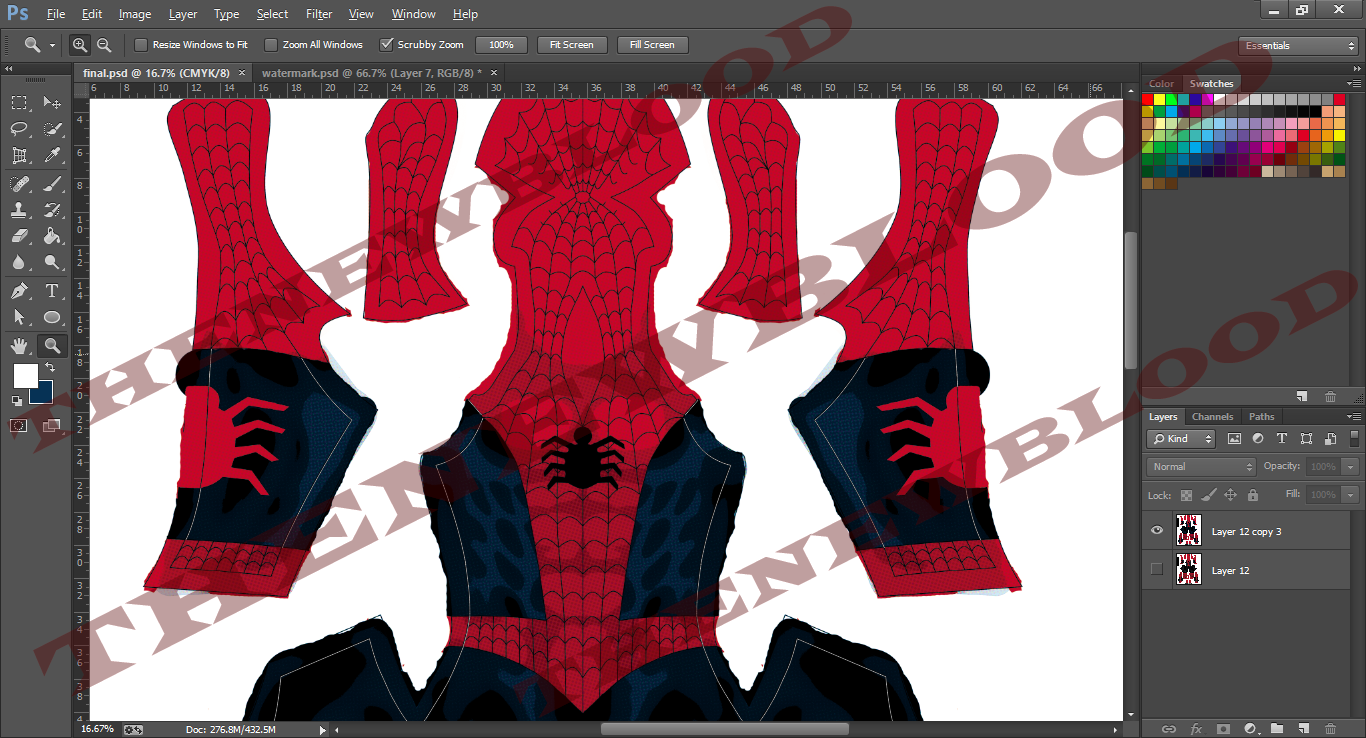Switch to watermark.psd document tab
Screen dimensions: 1366x738
pos(371,73)
